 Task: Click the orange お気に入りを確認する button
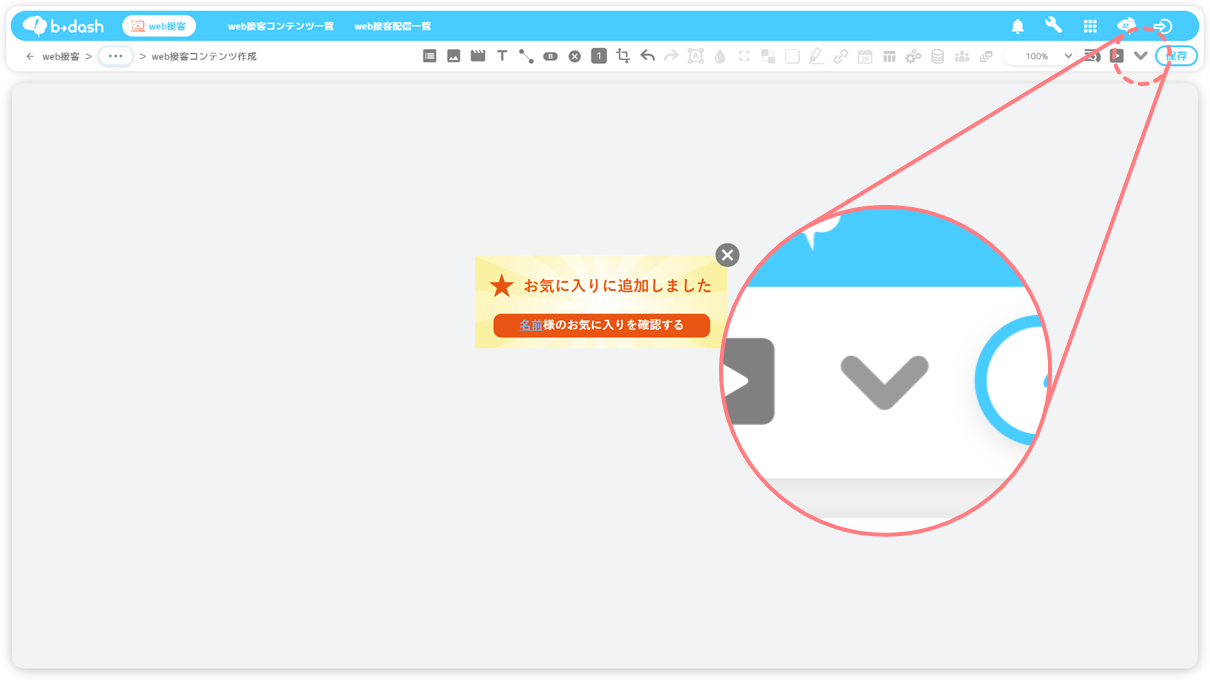[x=601, y=325]
